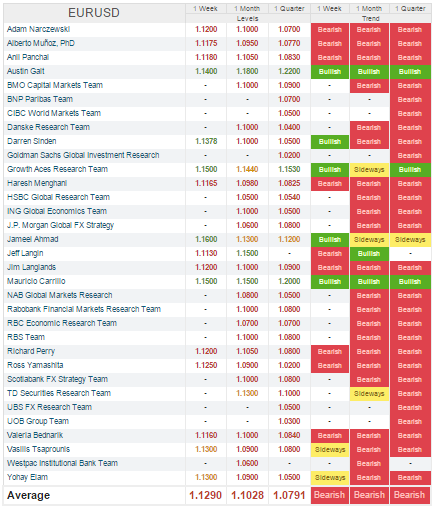Open the Westpac Institutional Bank Team link
Image resolution: width=434 pixels, height=506 pixels.
click(62, 463)
